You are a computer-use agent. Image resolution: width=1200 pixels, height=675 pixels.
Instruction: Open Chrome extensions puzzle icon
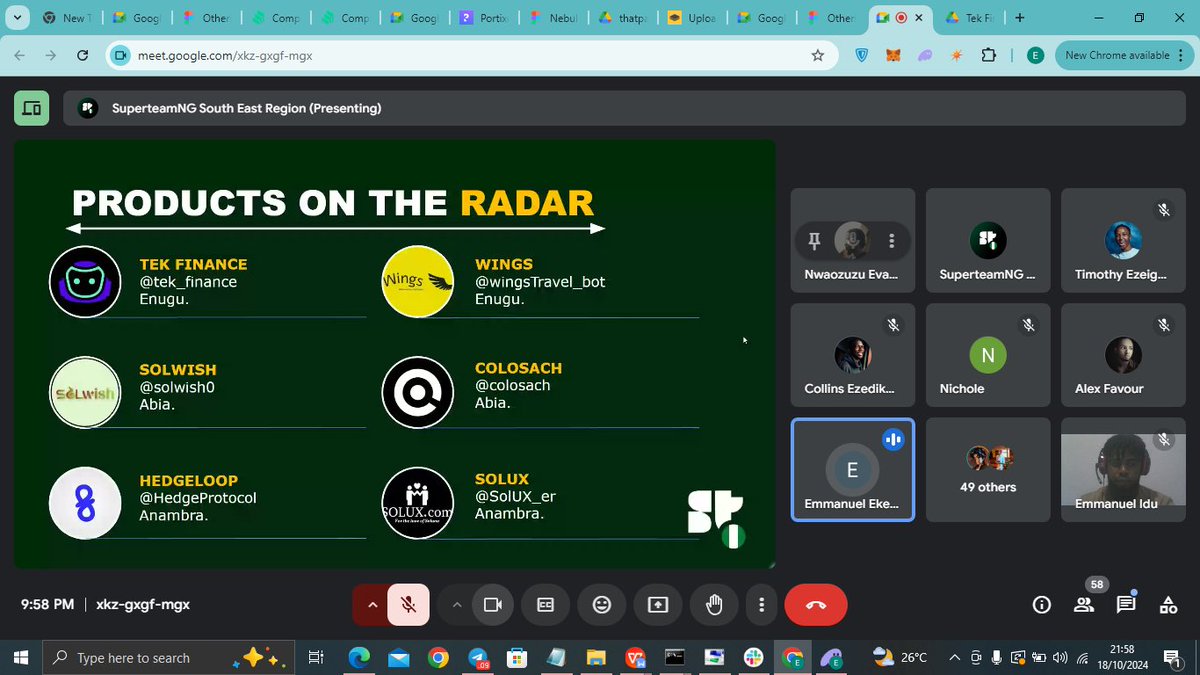coord(989,56)
